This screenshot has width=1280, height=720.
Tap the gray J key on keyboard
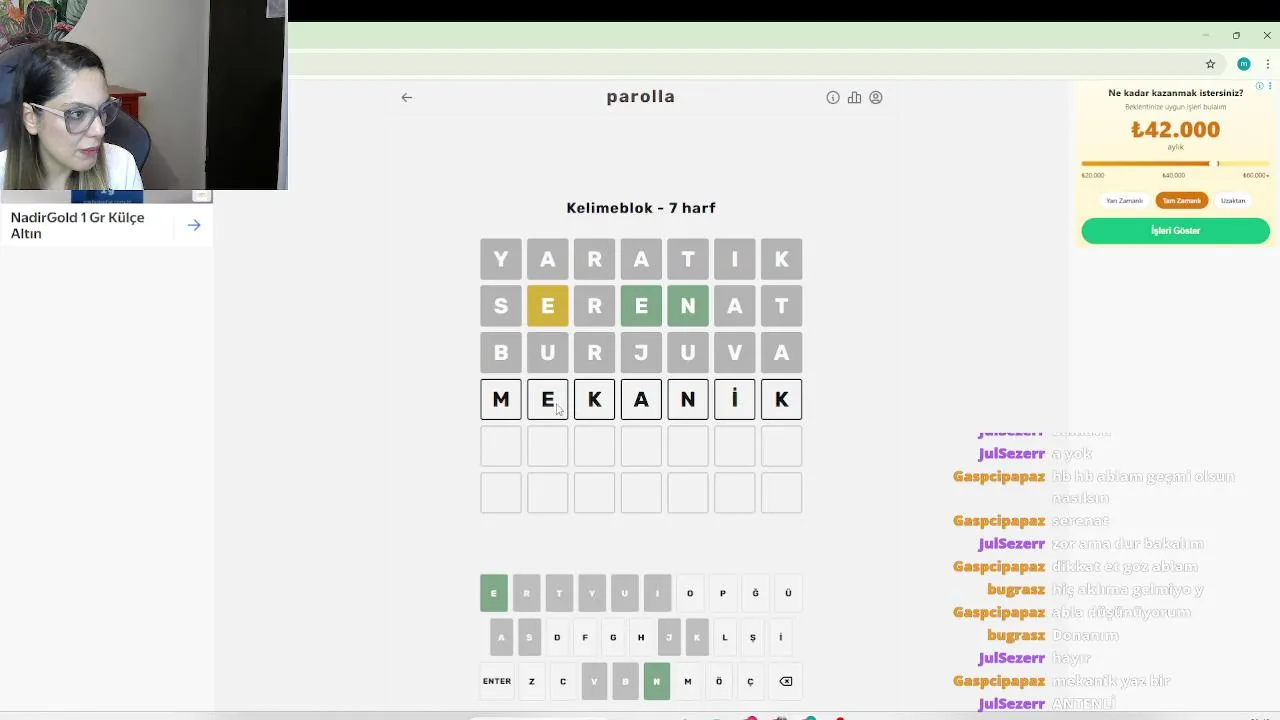coord(669,637)
